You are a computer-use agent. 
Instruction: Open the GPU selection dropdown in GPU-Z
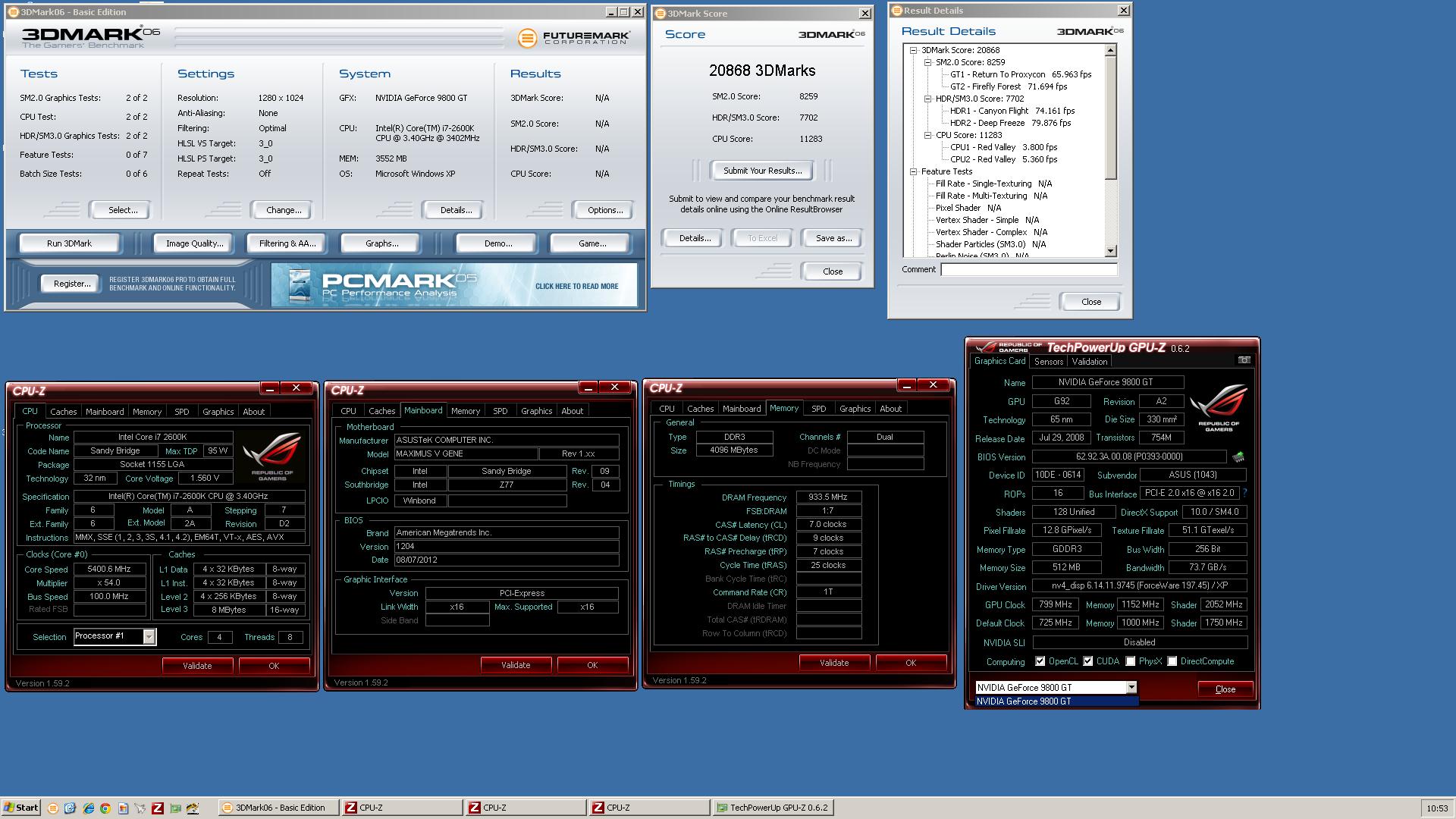pyautogui.click(x=1131, y=688)
